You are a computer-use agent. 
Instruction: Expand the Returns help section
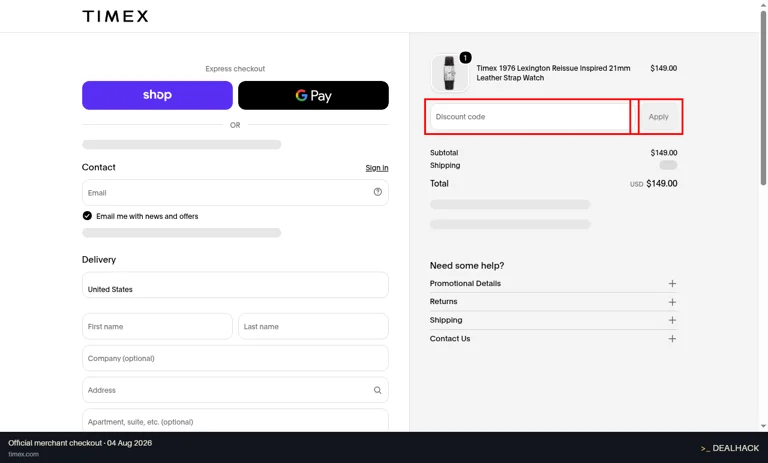pyautogui.click(x=553, y=302)
